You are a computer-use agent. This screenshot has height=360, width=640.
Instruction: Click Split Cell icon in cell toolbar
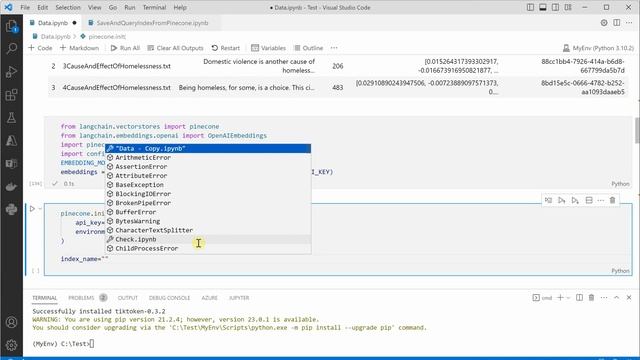point(589,200)
